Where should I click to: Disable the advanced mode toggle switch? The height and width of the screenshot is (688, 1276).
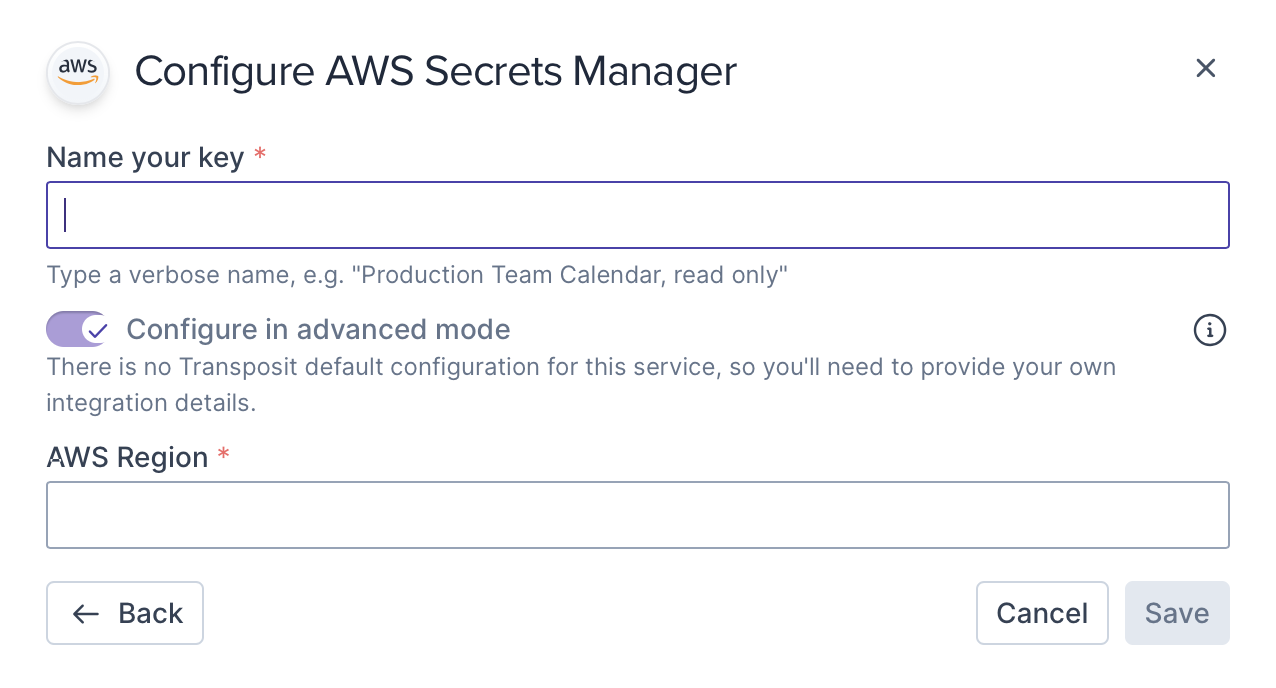point(77,329)
